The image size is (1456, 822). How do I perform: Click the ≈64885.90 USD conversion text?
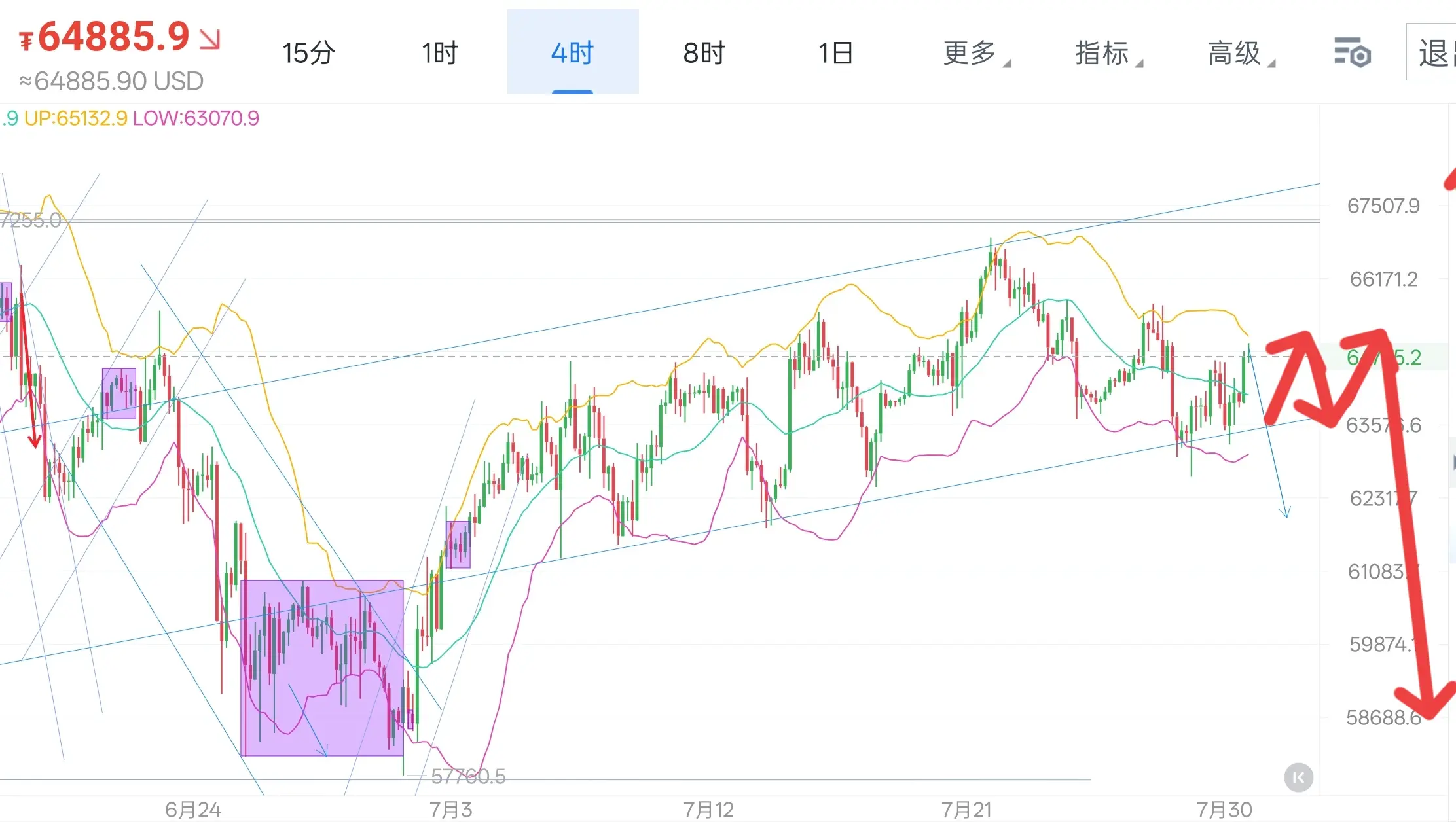click(x=111, y=82)
